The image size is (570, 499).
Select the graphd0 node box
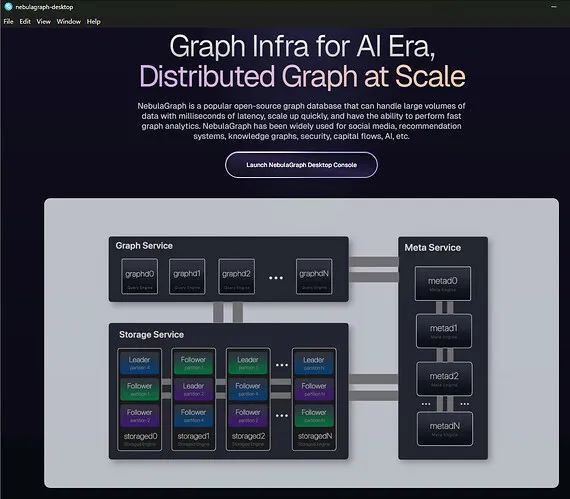[140, 276]
